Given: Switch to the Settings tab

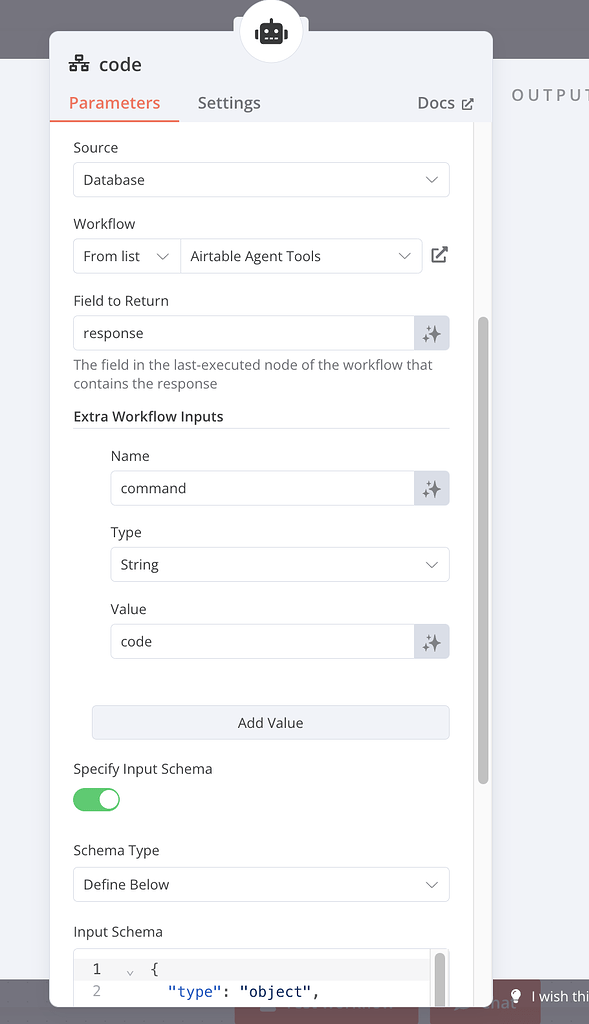Looking at the screenshot, I should coord(229,102).
